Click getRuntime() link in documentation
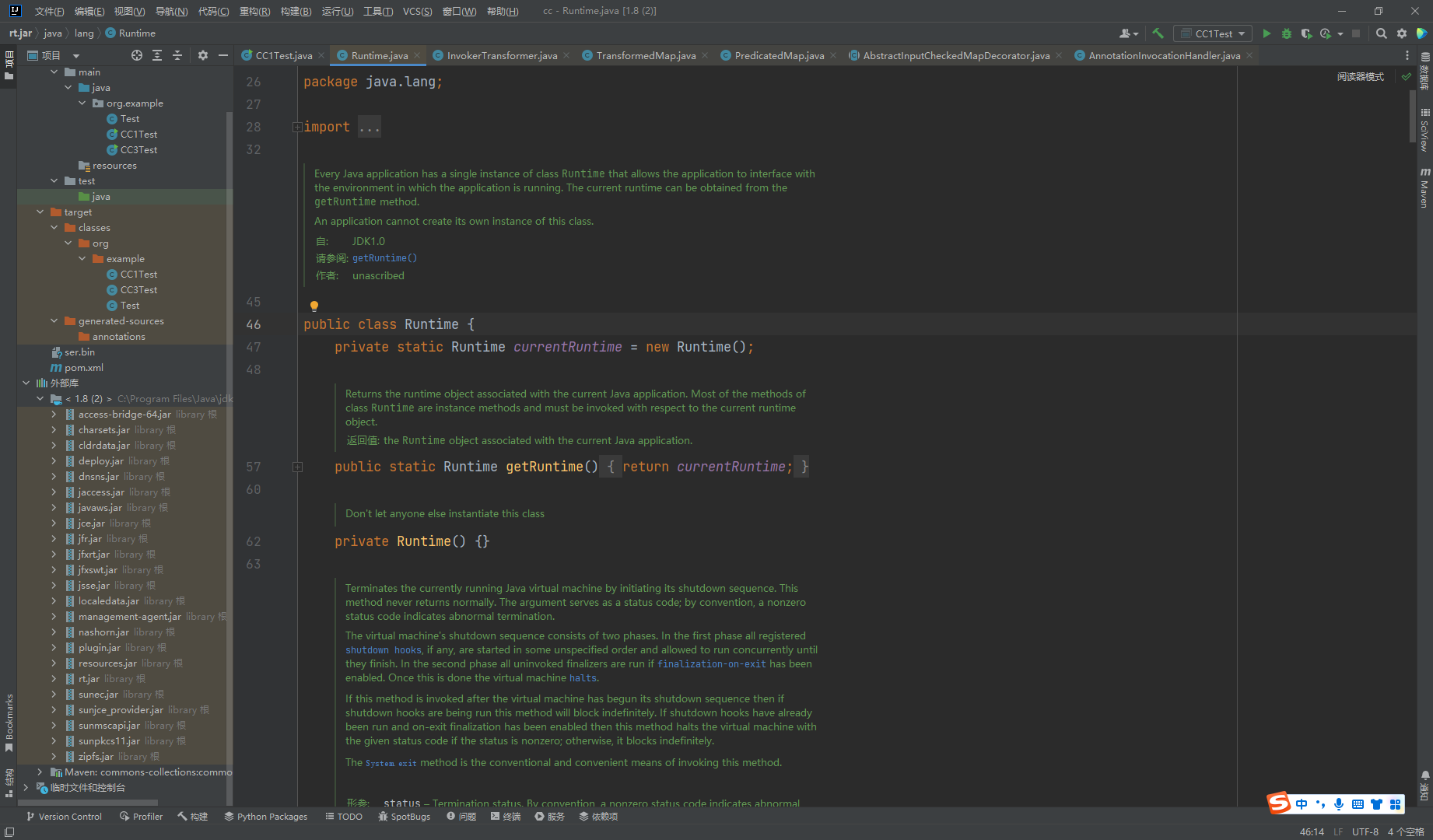The image size is (1433, 840). coord(385,258)
